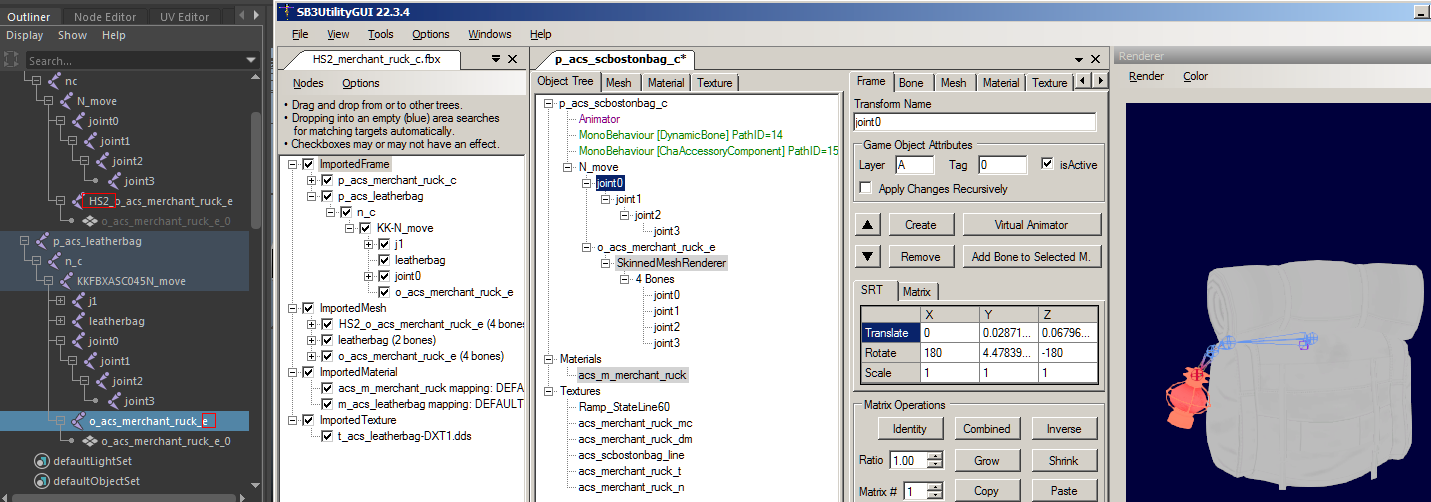This screenshot has width=1431, height=502.
Task: Collapse ImportedTexture group
Action: [x=292, y=420]
